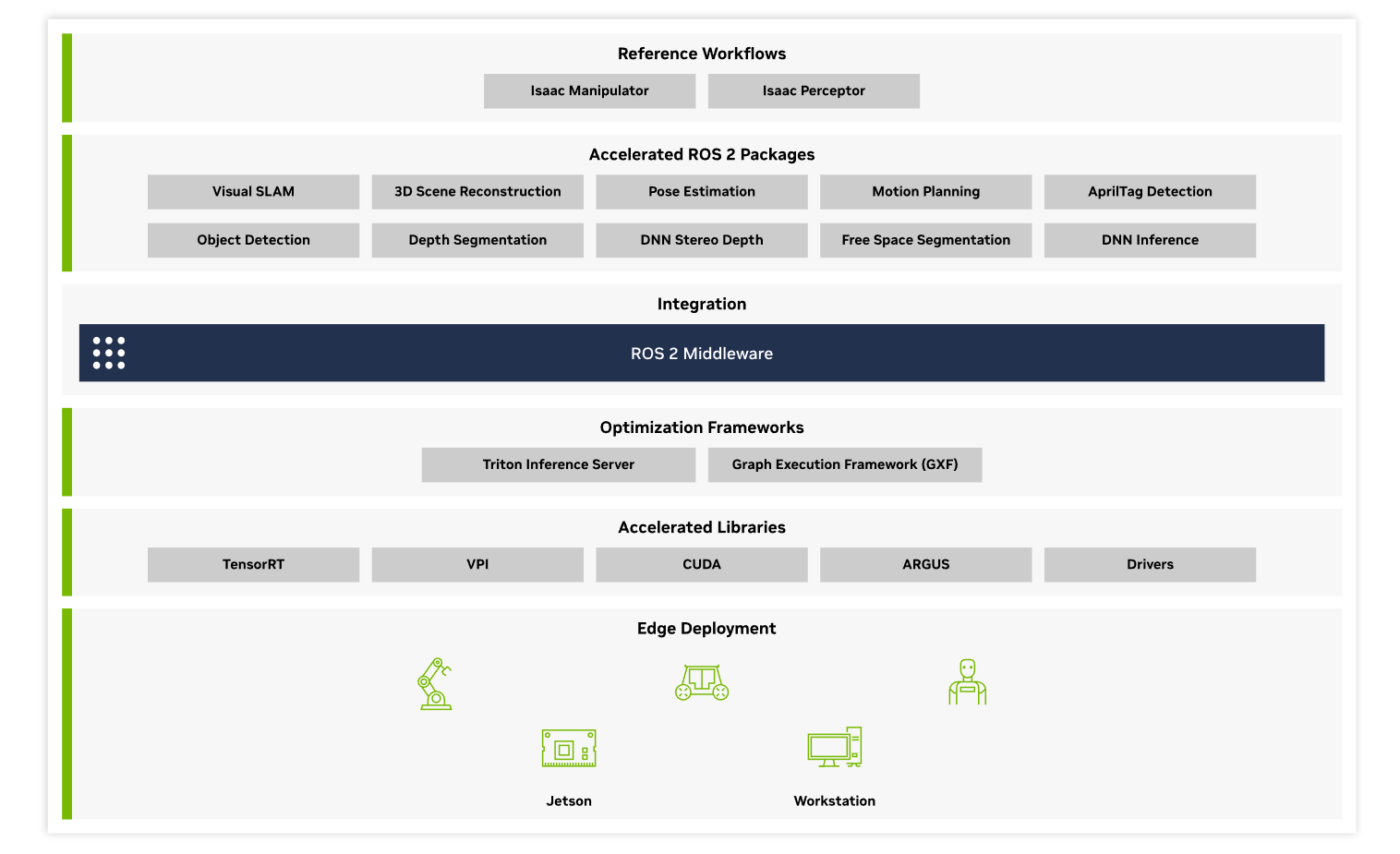Choose the ARGUS library box
Screen dimensions: 1400x854
(x=925, y=564)
